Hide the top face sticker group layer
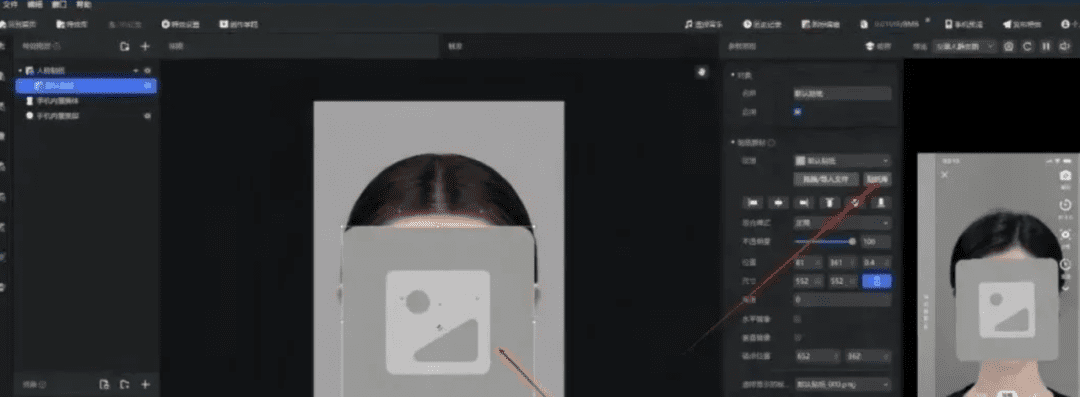The image size is (1080, 397). point(147,70)
